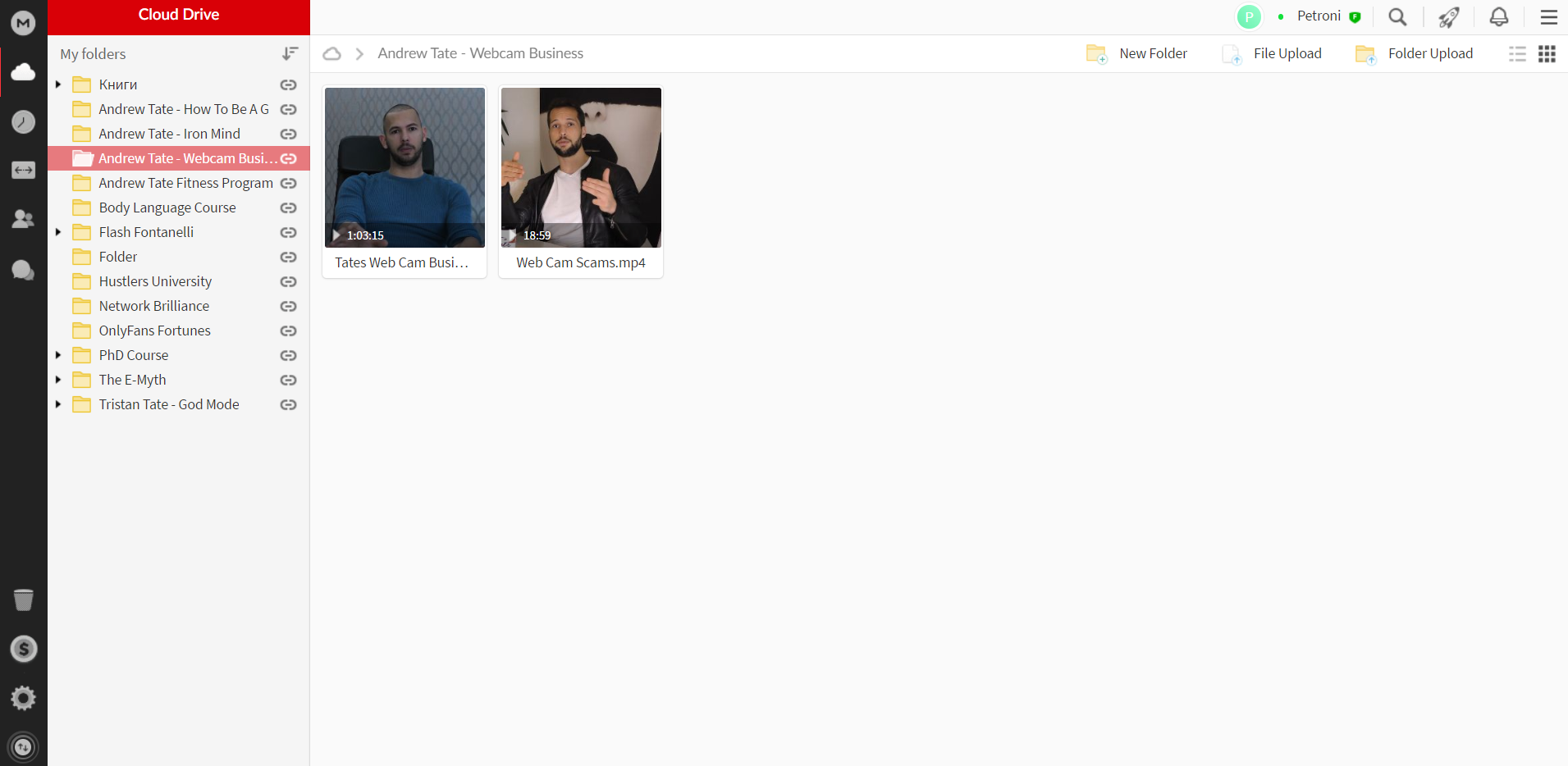Click the link icon beside Книги
Image resolution: width=1568 pixels, height=766 pixels.
288,84
